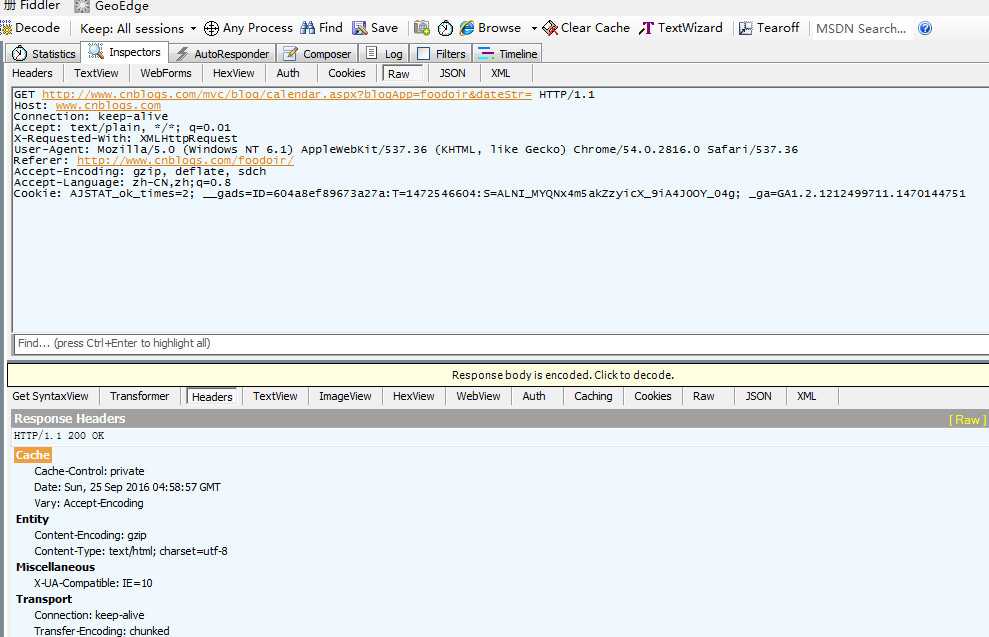Image resolution: width=989 pixels, height=637 pixels.
Task: Select request Cookies inspector tab
Action: [346, 73]
